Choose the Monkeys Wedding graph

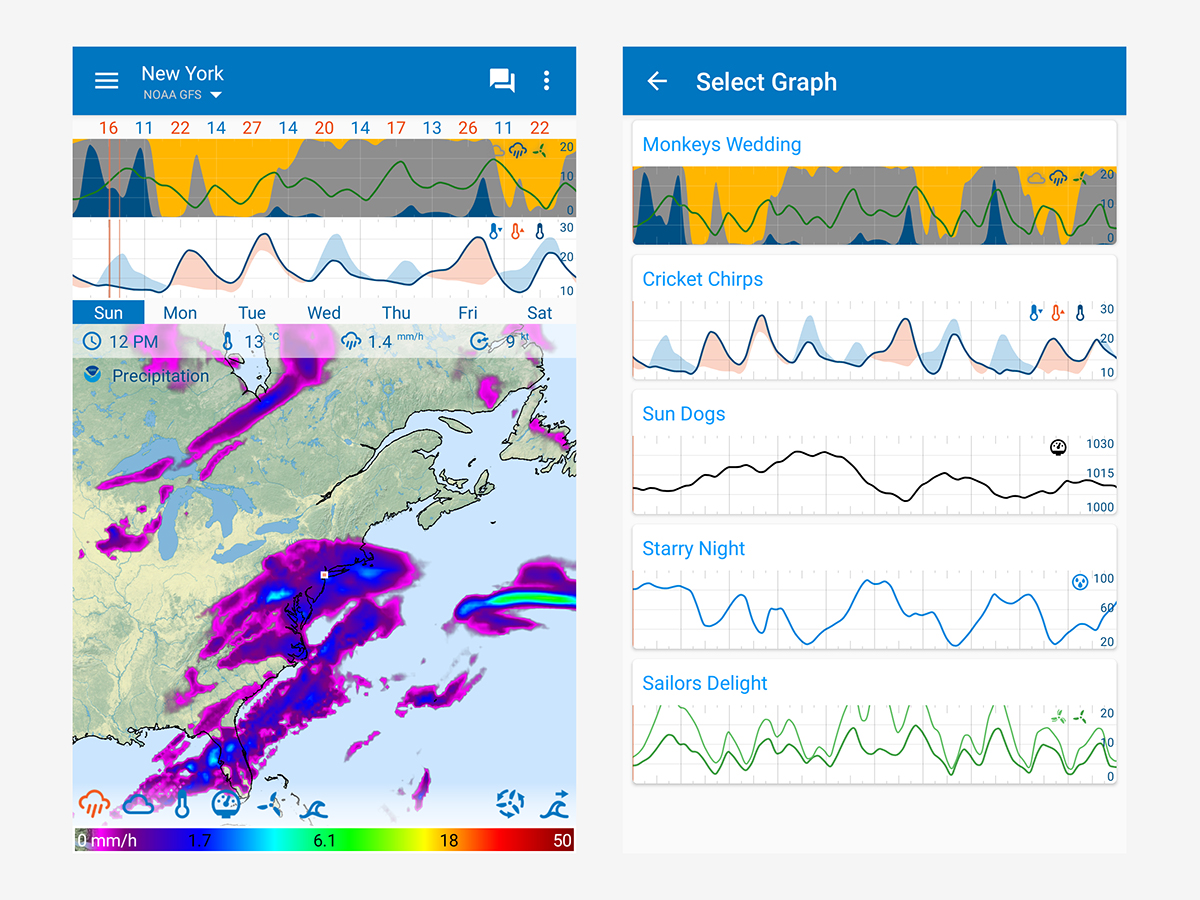[874, 186]
